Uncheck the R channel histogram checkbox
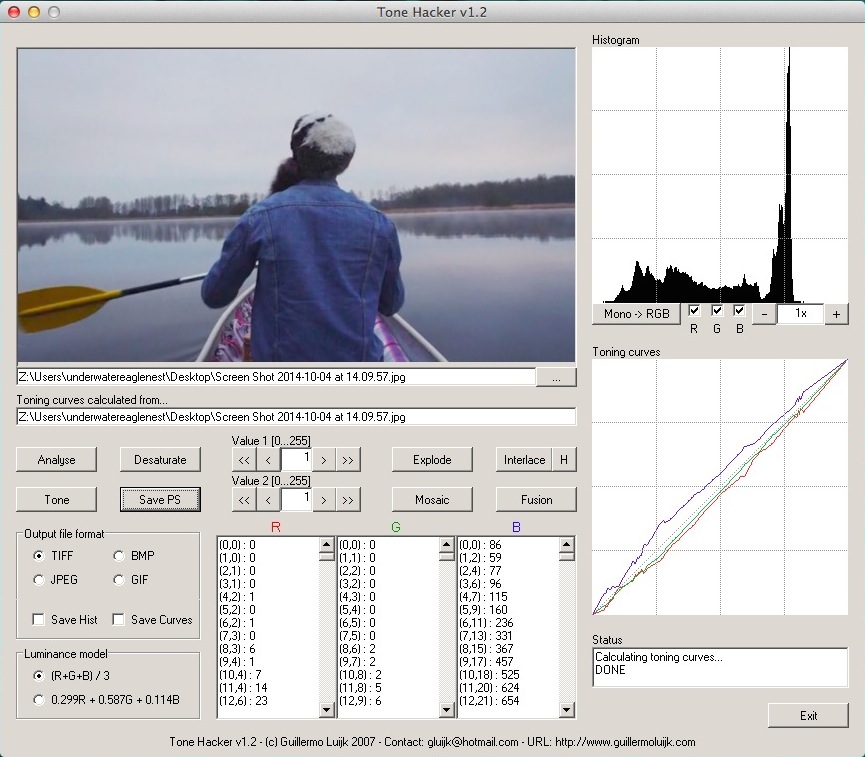 [x=694, y=311]
